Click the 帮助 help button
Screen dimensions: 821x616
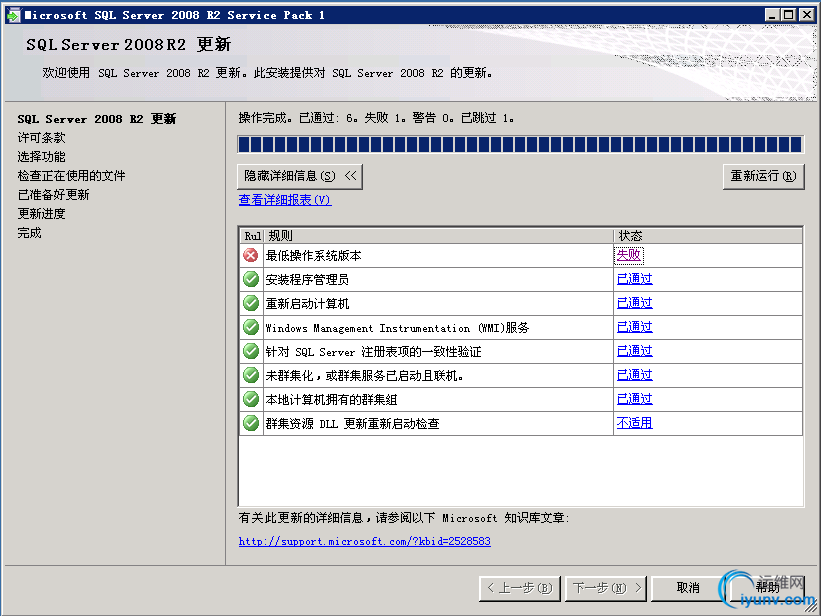coord(768,588)
